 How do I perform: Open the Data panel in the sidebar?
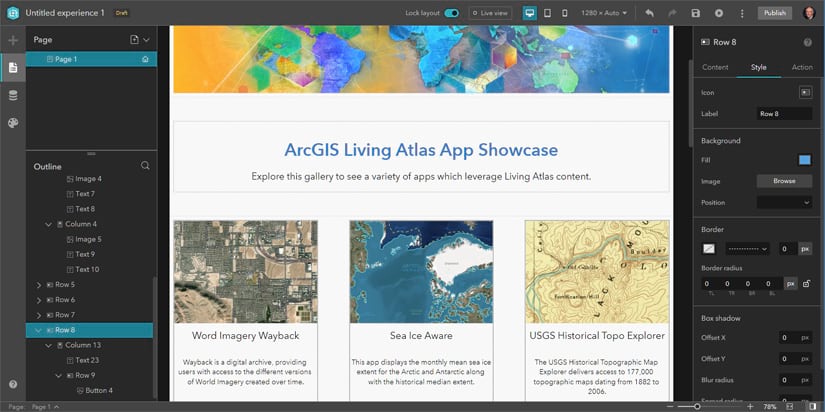point(13,95)
